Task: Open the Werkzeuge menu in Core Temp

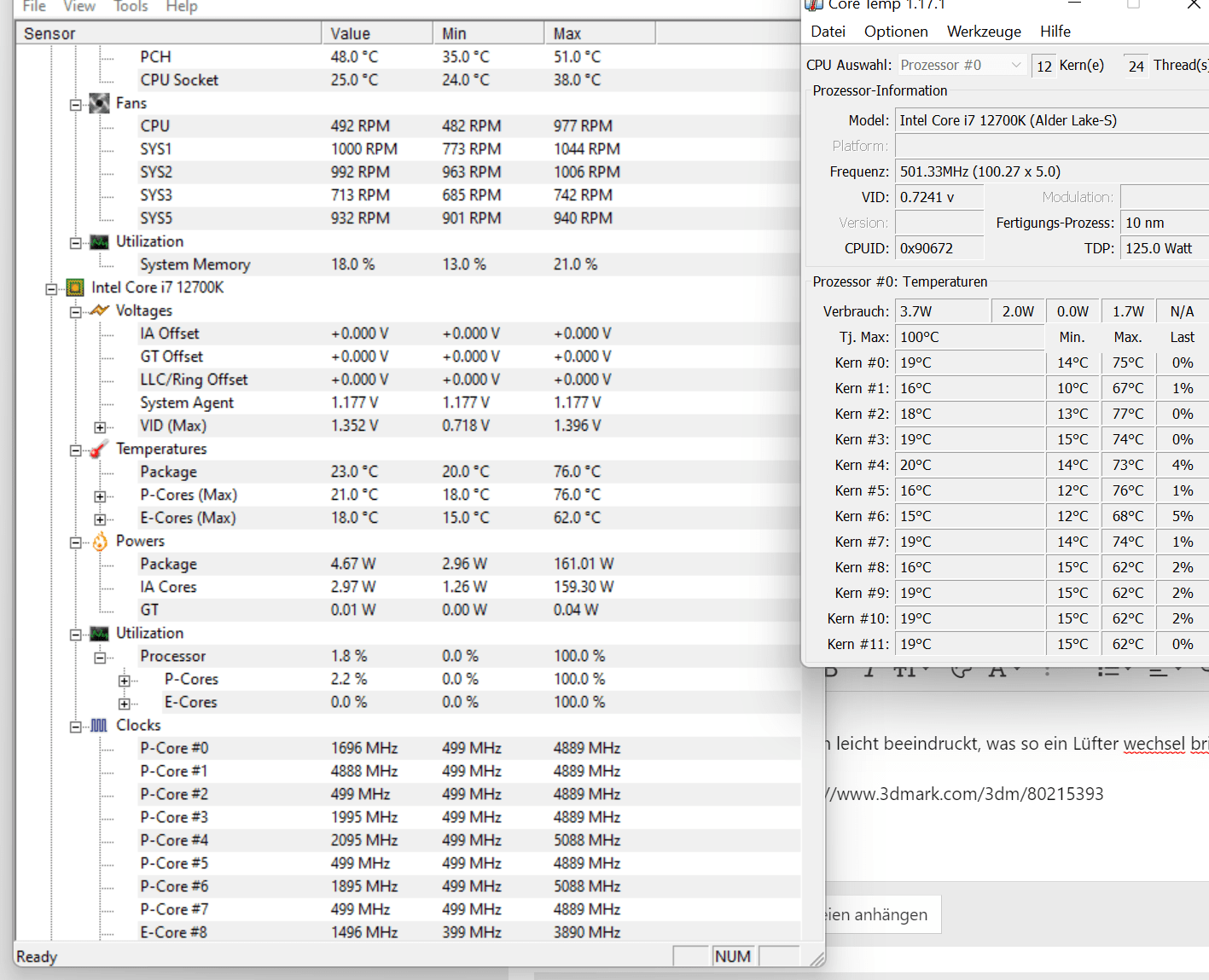Action: tap(984, 32)
